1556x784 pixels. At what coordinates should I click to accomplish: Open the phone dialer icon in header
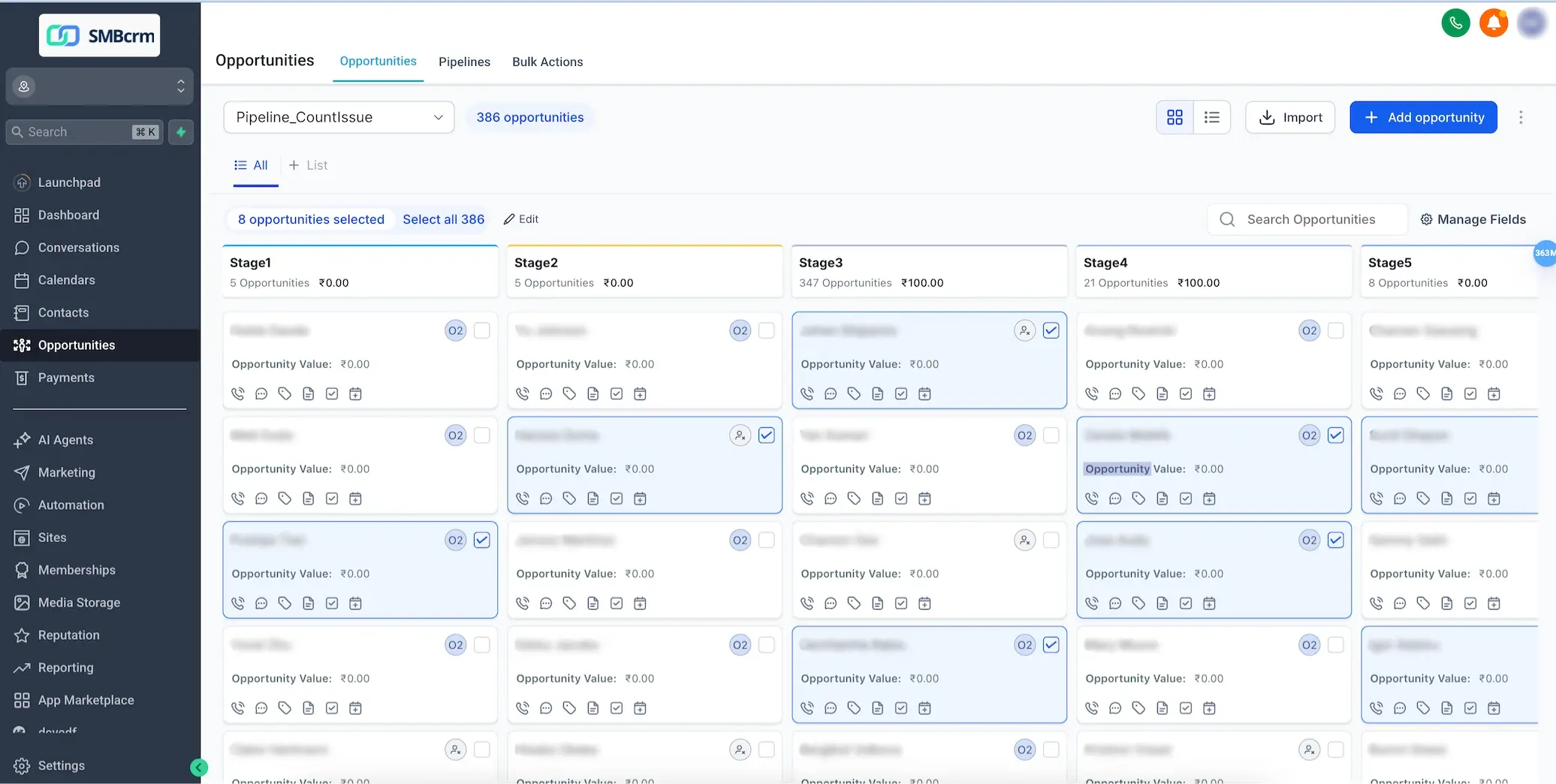point(1455,23)
